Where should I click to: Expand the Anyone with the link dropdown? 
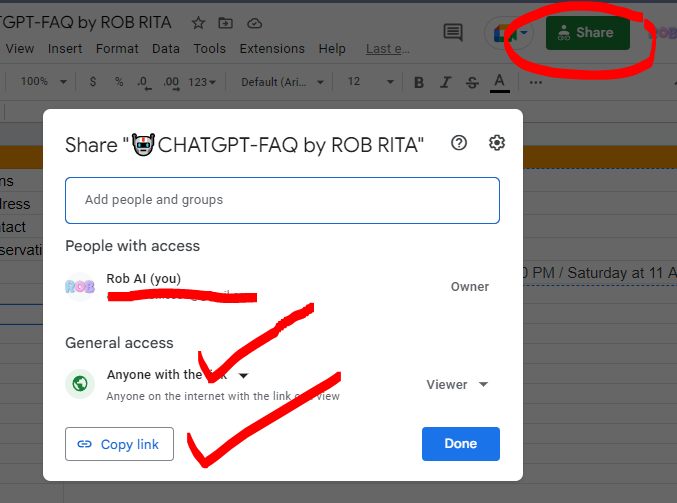[x=177, y=375]
